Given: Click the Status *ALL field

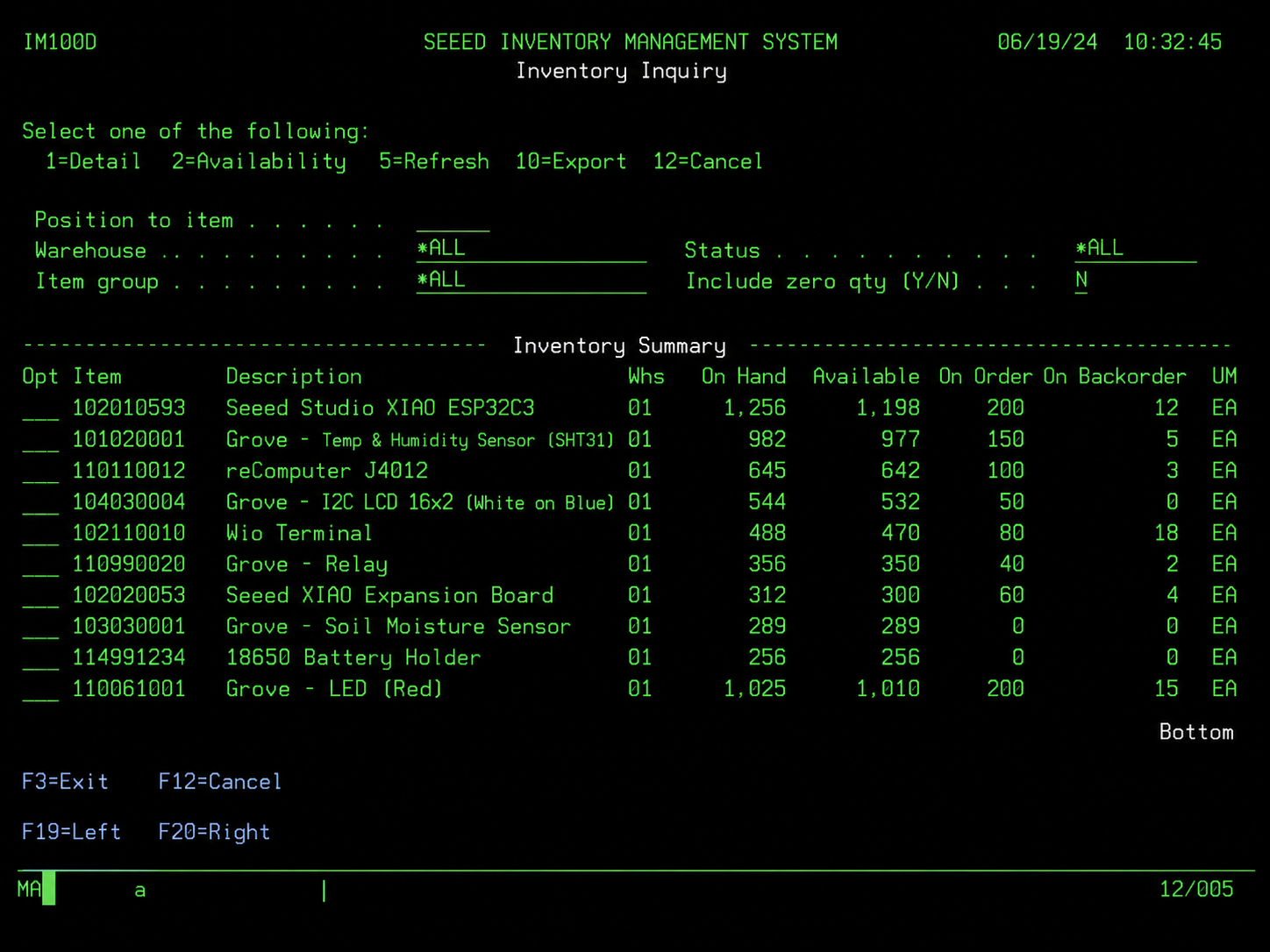Looking at the screenshot, I should click(x=1136, y=250).
